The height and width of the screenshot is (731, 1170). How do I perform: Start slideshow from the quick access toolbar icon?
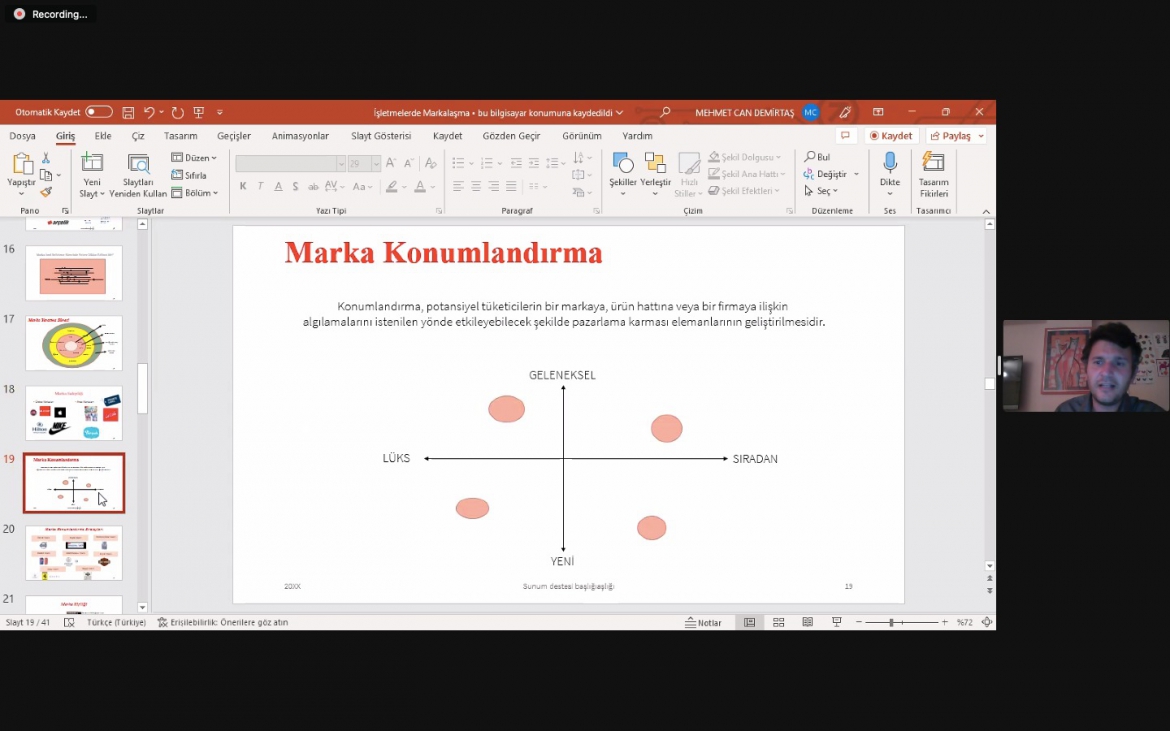pyautogui.click(x=198, y=113)
